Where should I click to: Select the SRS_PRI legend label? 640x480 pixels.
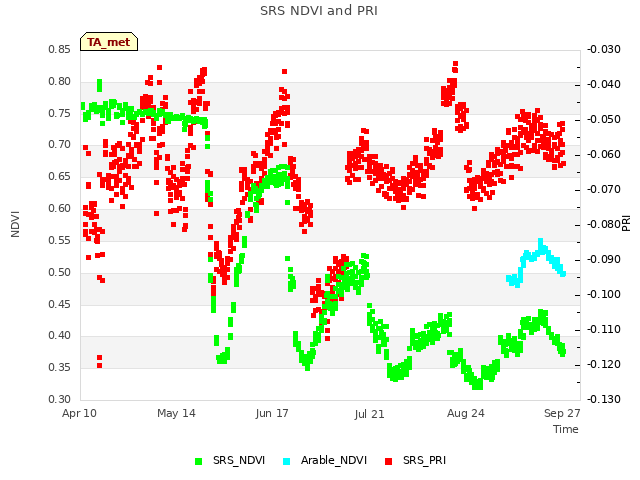(424, 460)
